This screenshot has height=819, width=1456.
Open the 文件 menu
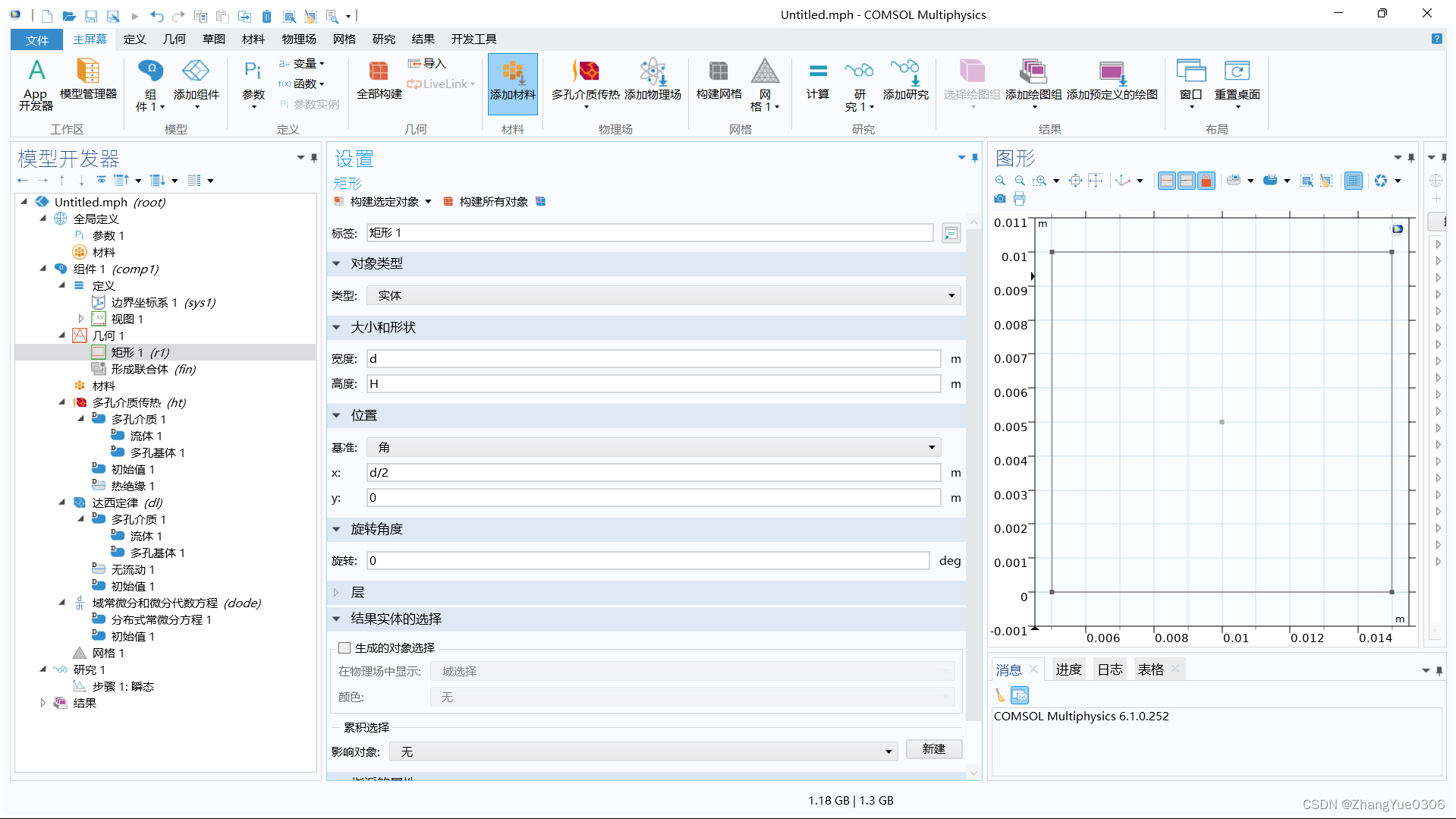pyautogui.click(x=36, y=39)
